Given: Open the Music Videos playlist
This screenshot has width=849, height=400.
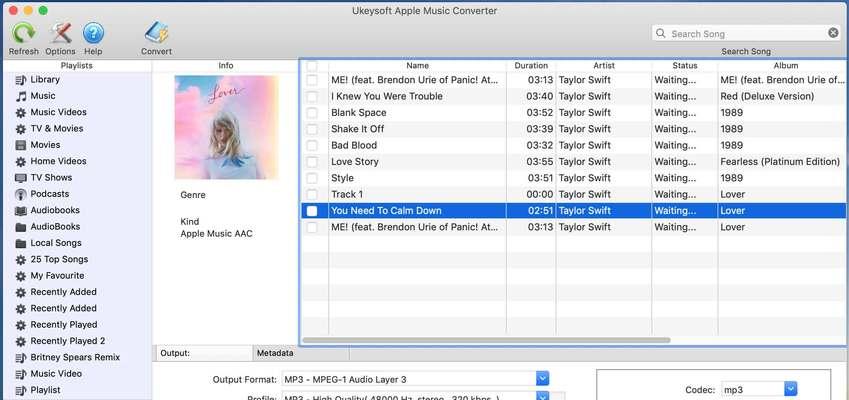Looking at the screenshot, I should click(58, 112).
